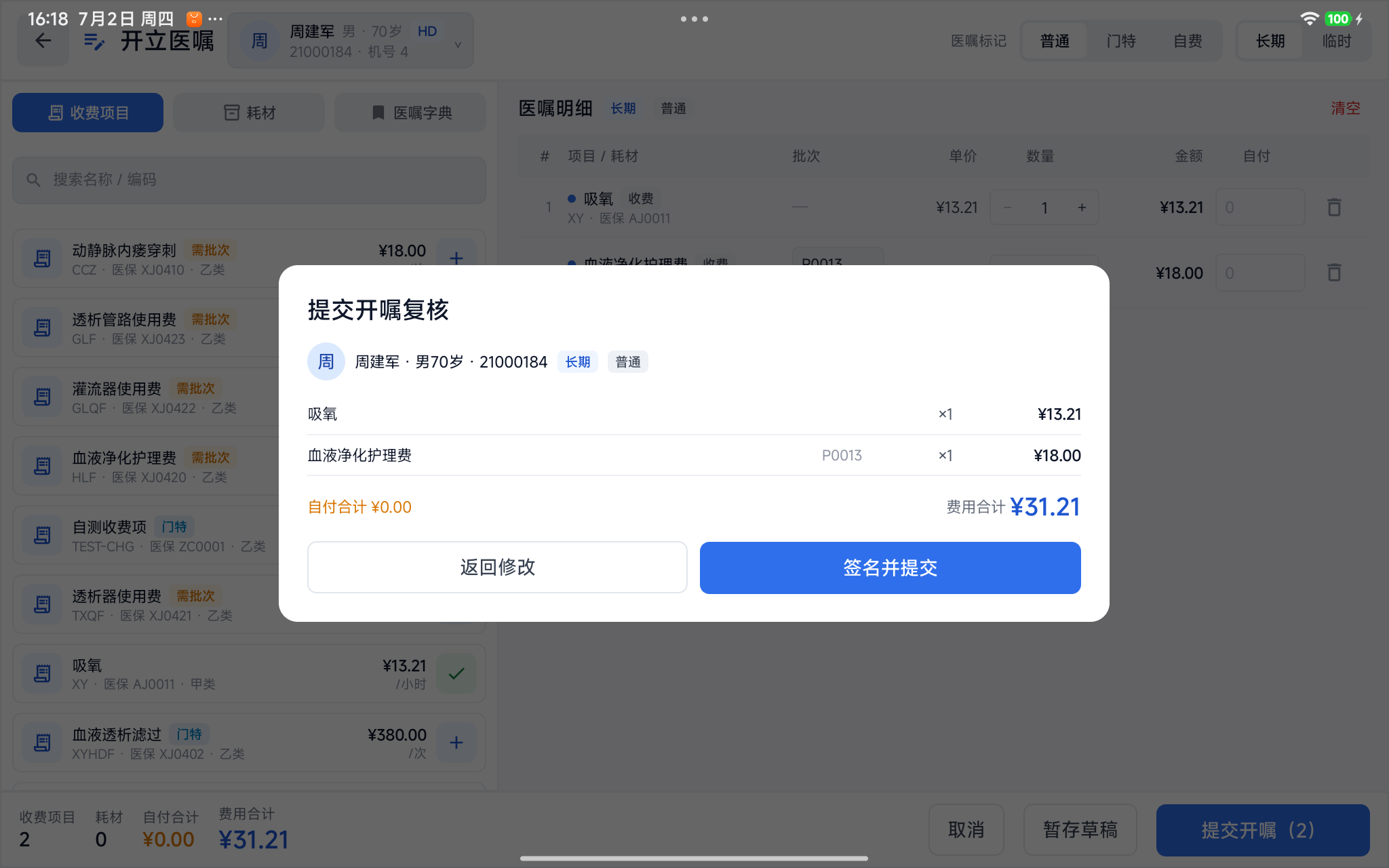This screenshot has width=1389, height=868.
Task: Toggle the 吸氧 selected checkmark
Action: tap(456, 673)
